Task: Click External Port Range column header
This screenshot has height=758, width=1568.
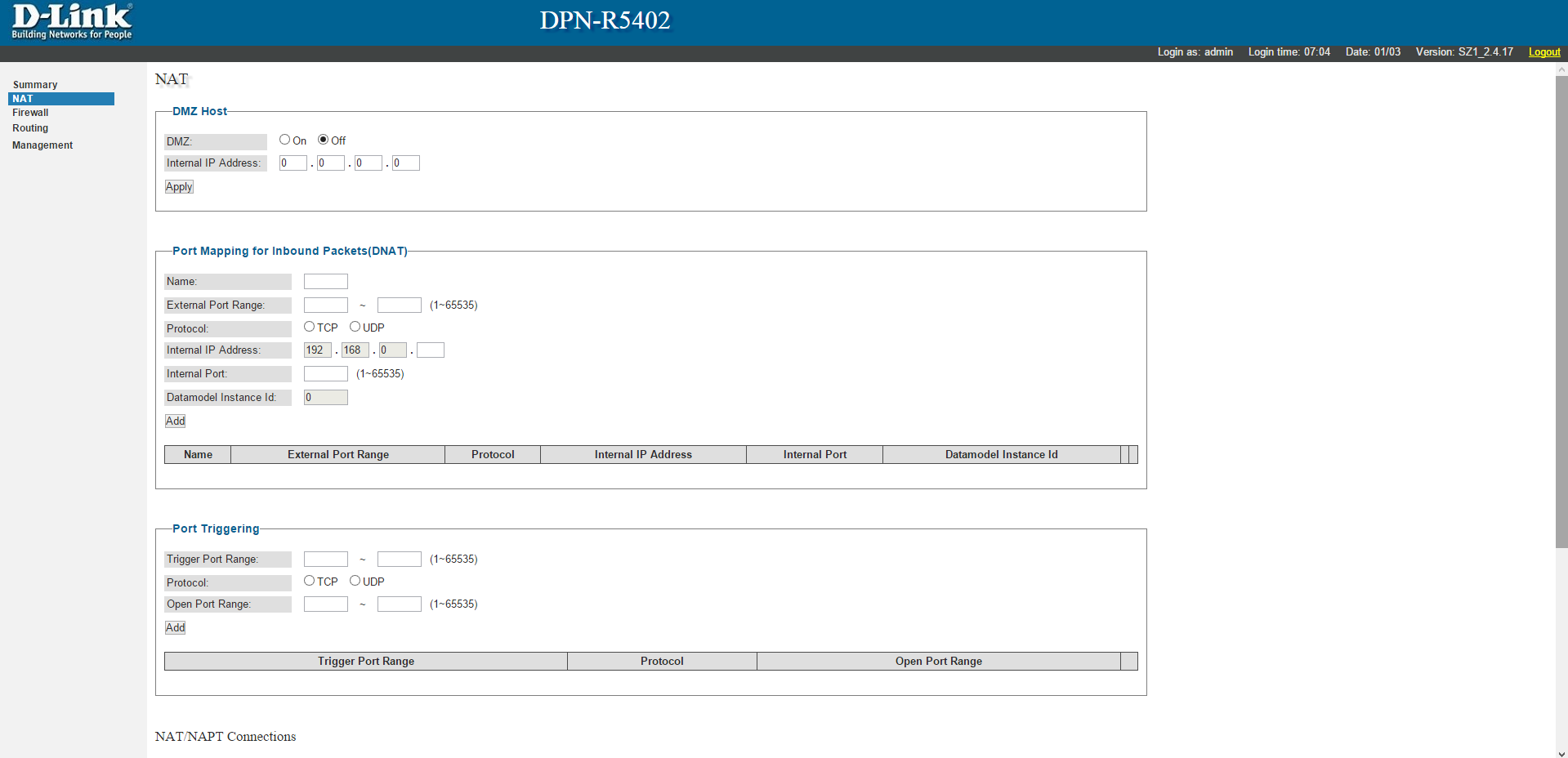Action: tap(338, 455)
